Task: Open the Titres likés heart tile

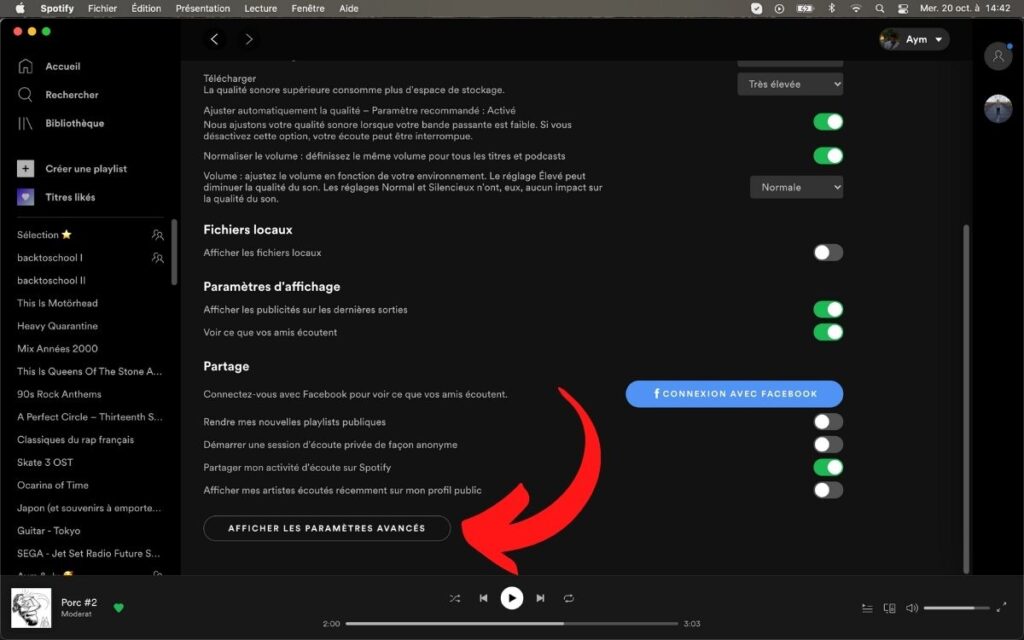Action: pos(25,197)
